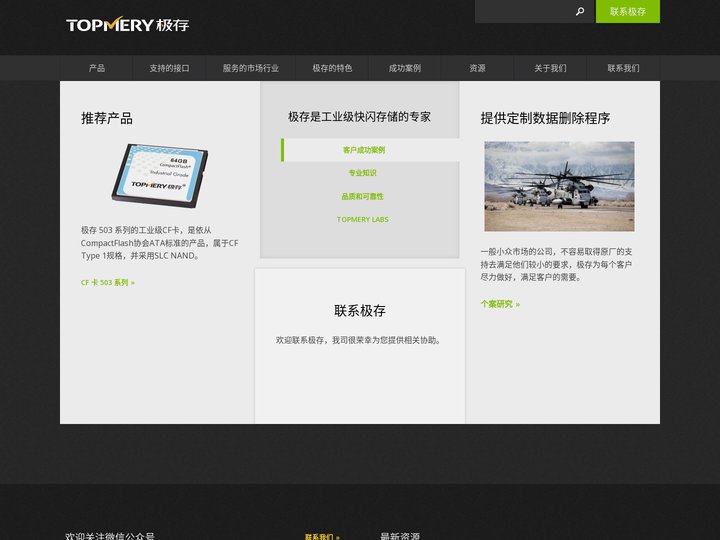Click the 提供定制数据删除程序 heading
Screen dimensions: 720x540
(545, 118)
